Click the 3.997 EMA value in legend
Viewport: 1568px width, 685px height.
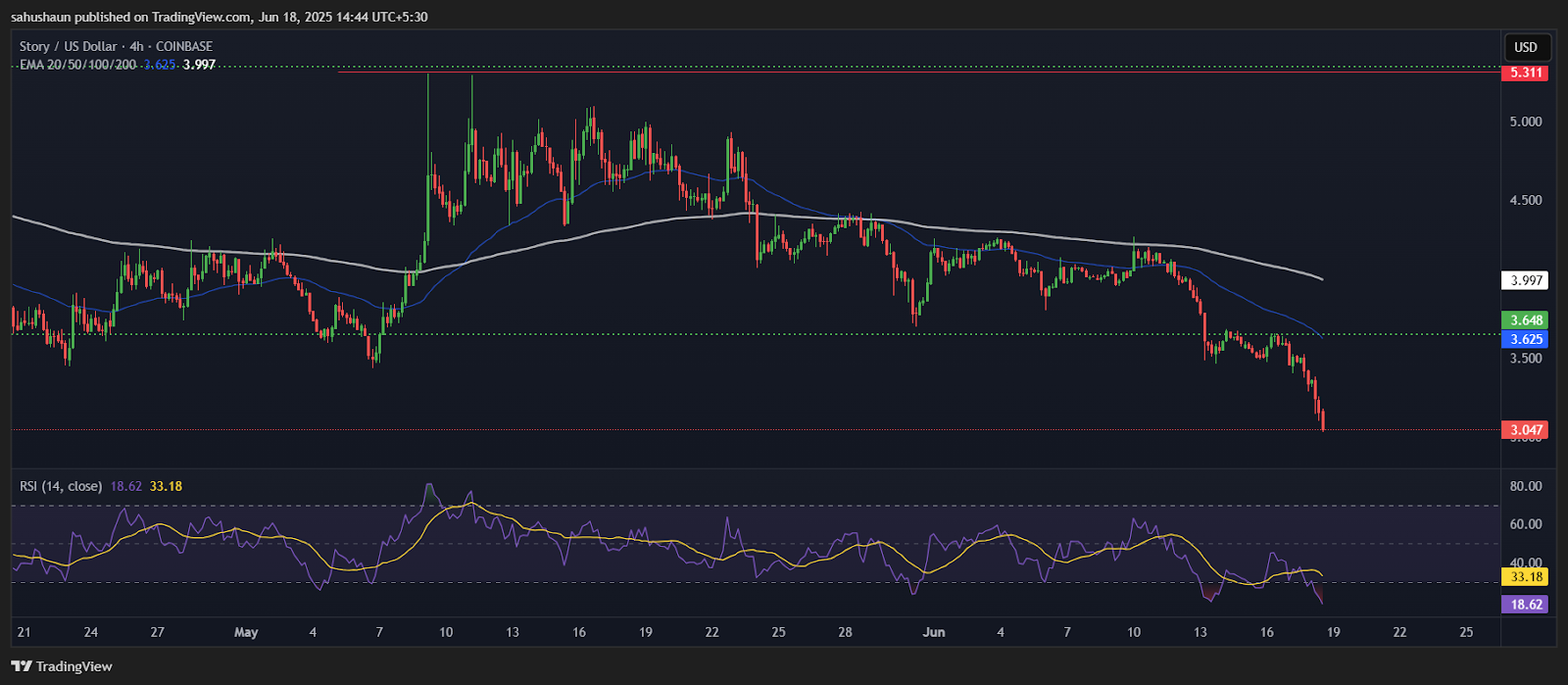[x=199, y=65]
